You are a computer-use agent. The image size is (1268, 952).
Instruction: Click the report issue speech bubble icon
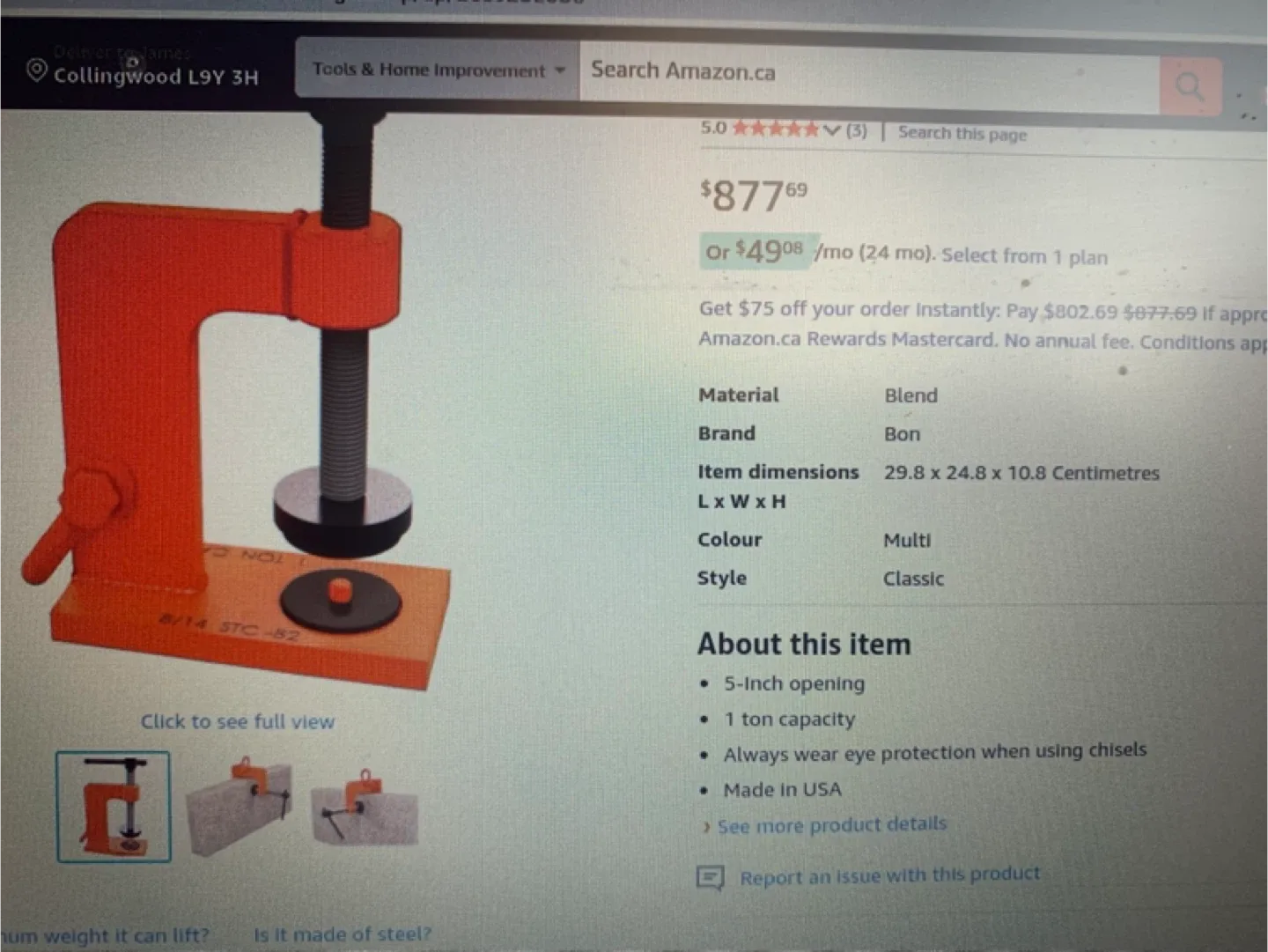tap(710, 877)
